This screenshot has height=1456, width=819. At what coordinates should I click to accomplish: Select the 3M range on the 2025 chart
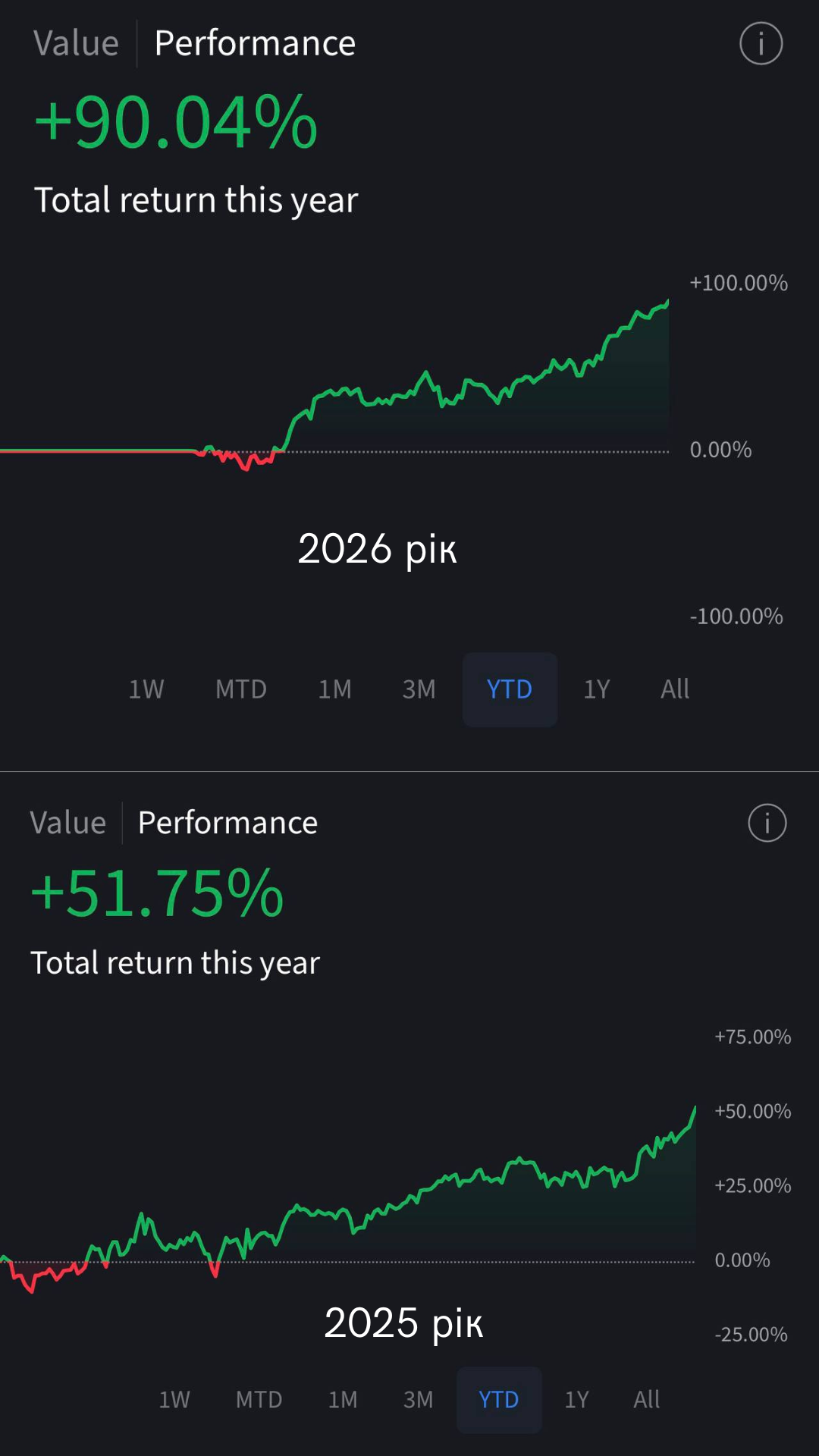(x=418, y=1400)
